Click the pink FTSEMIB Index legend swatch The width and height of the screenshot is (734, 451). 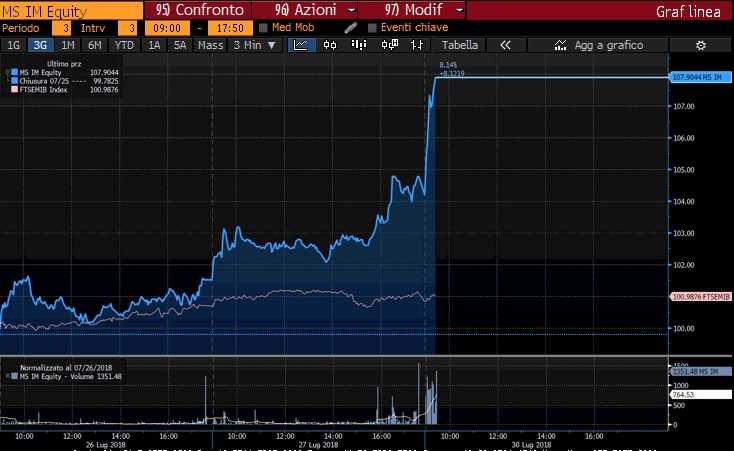click(x=11, y=87)
